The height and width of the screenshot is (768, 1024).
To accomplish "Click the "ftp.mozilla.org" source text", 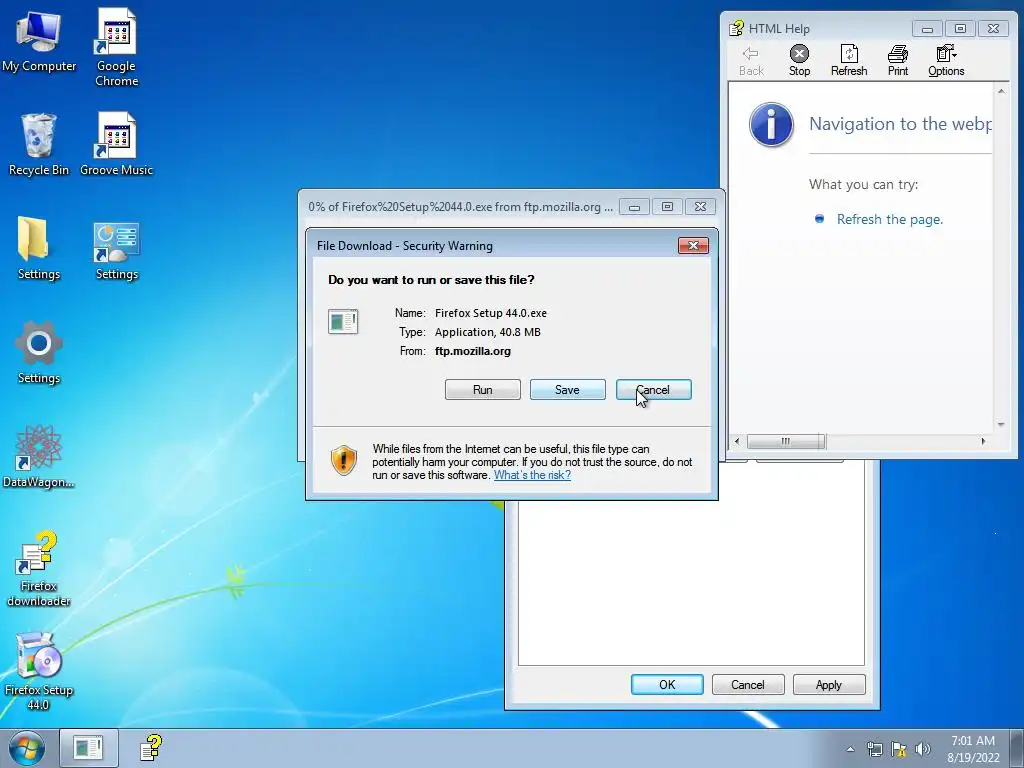I will pyautogui.click(x=473, y=351).
